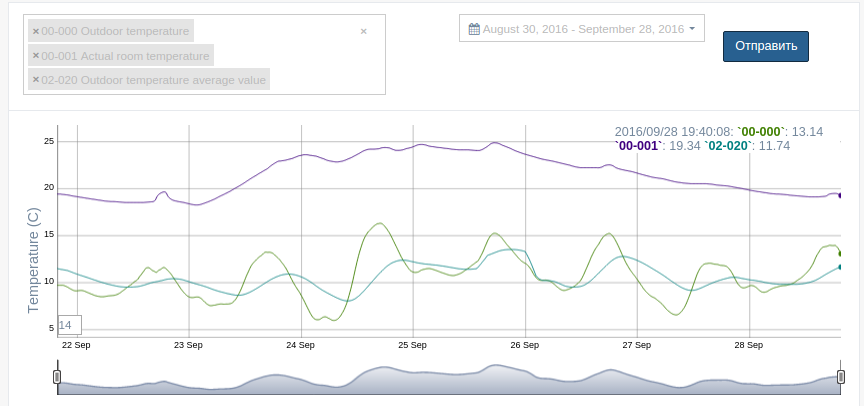
Task: Remove the 02-020 Outdoor temperature average tag
Action: [x=36, y=80]
